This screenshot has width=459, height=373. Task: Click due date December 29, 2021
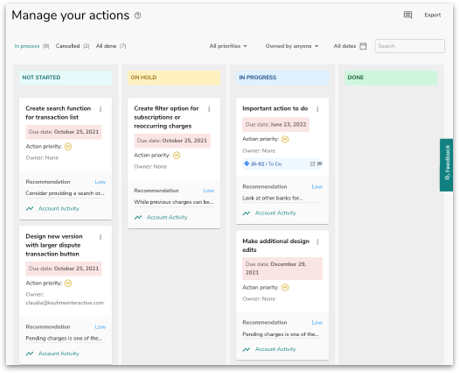[282, 268]
